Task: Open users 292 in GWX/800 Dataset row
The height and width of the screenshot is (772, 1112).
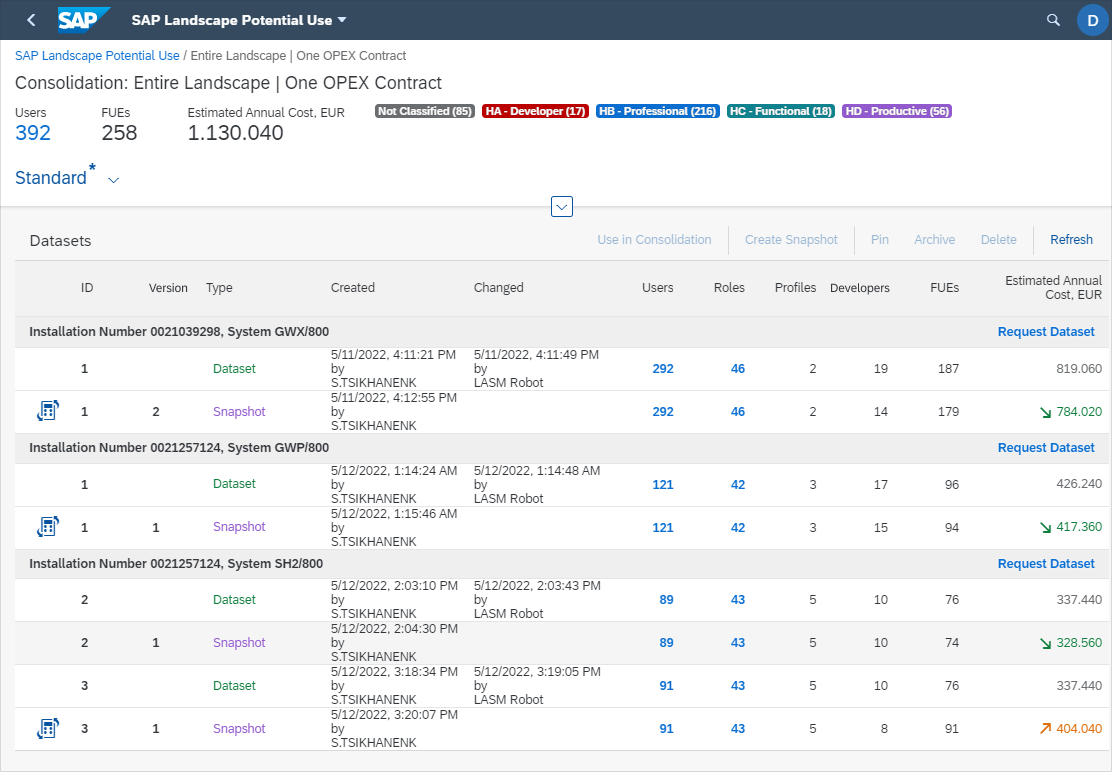Action: 663,369
